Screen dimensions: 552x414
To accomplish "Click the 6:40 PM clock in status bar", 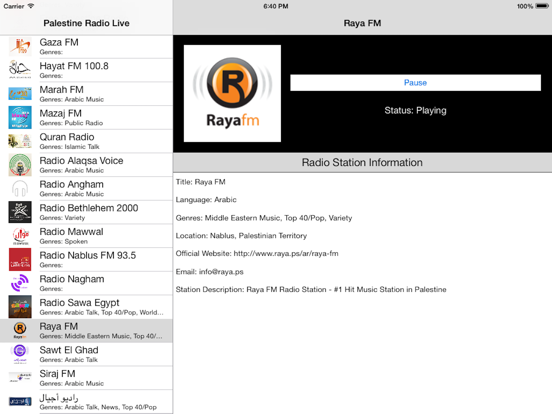I will (x=276, y=6).
